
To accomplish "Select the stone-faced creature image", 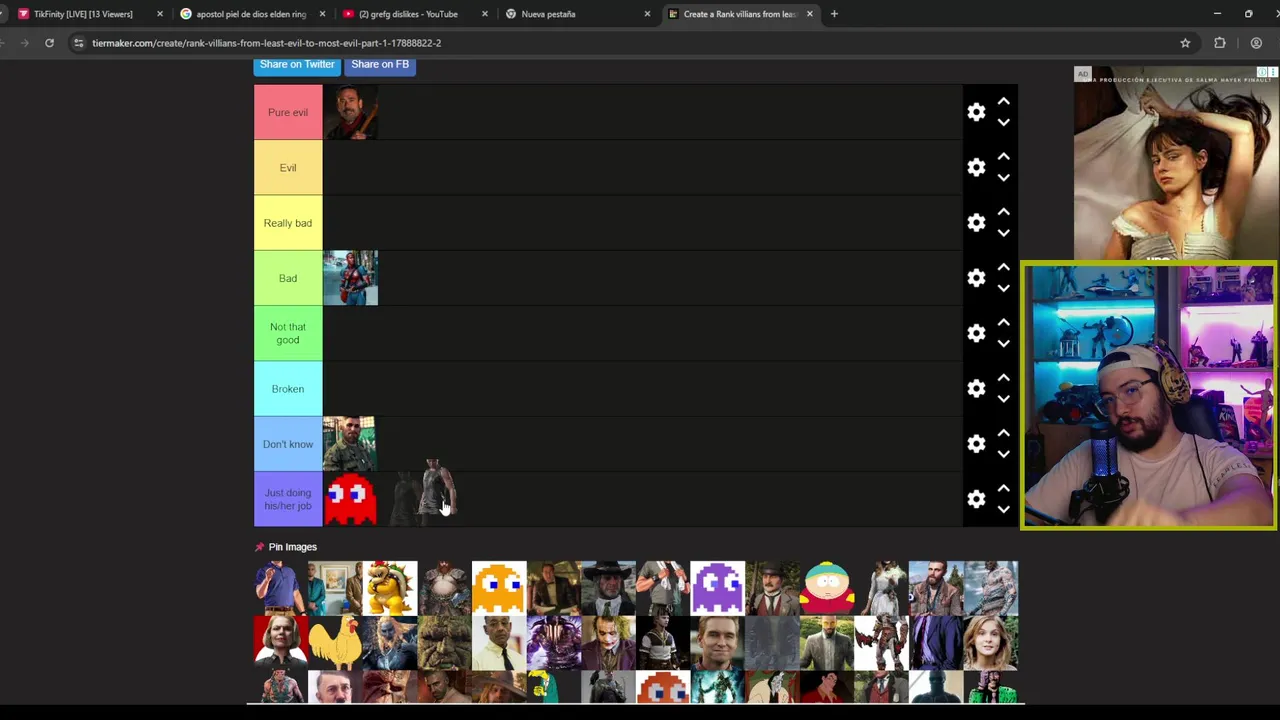I will pyautogui.click(x=444, y=643).
